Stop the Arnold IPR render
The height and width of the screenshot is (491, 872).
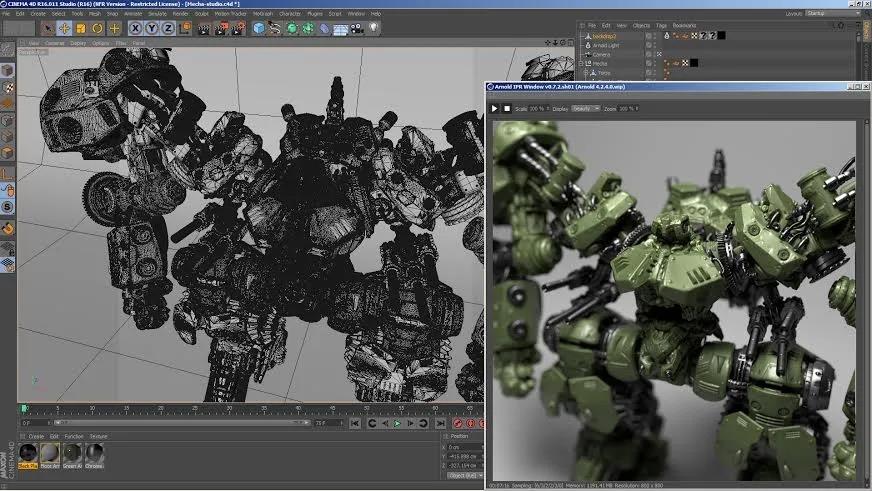(x=507, y=108)
